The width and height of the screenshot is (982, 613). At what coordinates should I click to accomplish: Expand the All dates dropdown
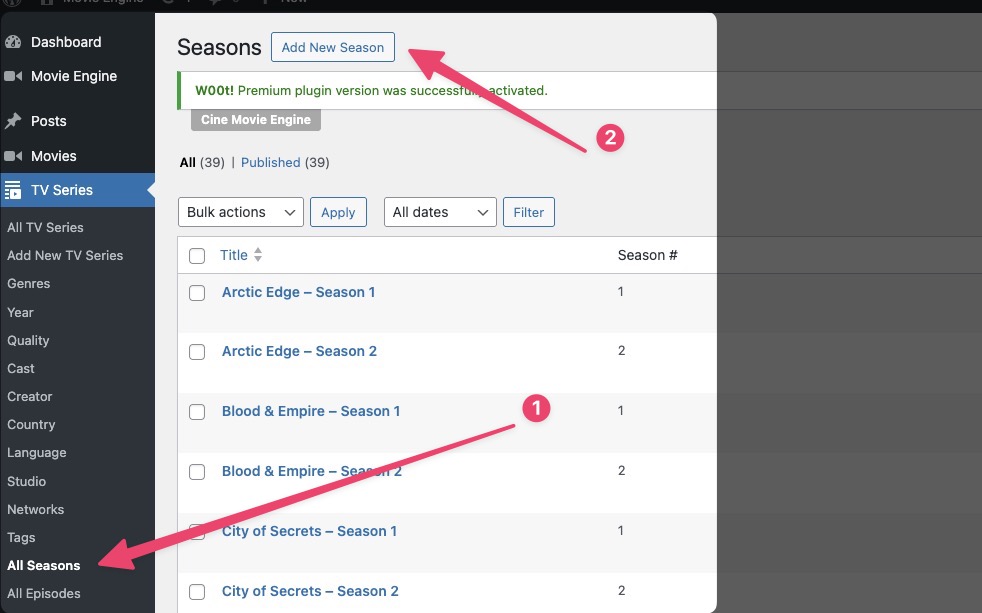(440, 212)
